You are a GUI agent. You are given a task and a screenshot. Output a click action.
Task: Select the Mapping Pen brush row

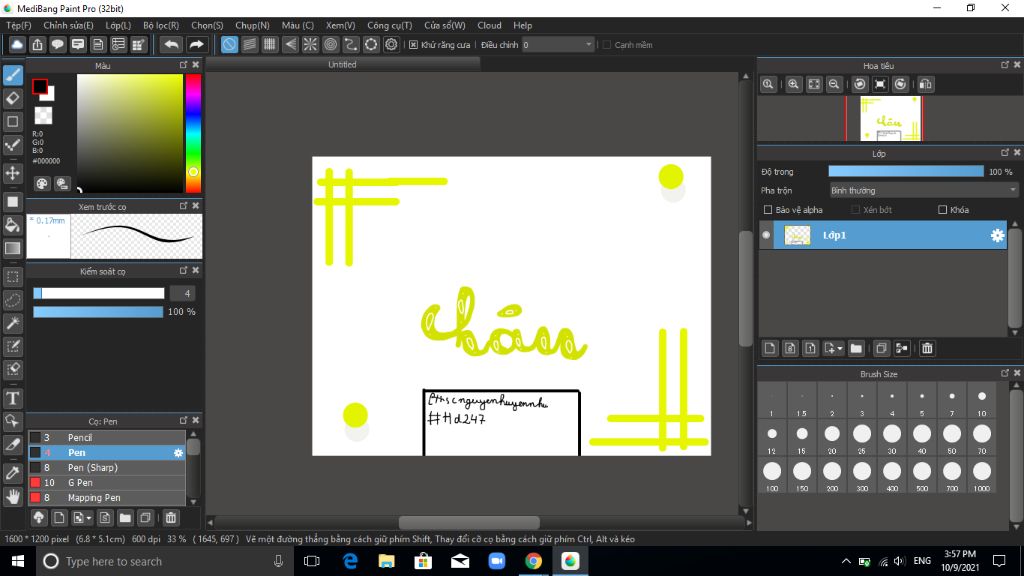click(x=107, y=498)
